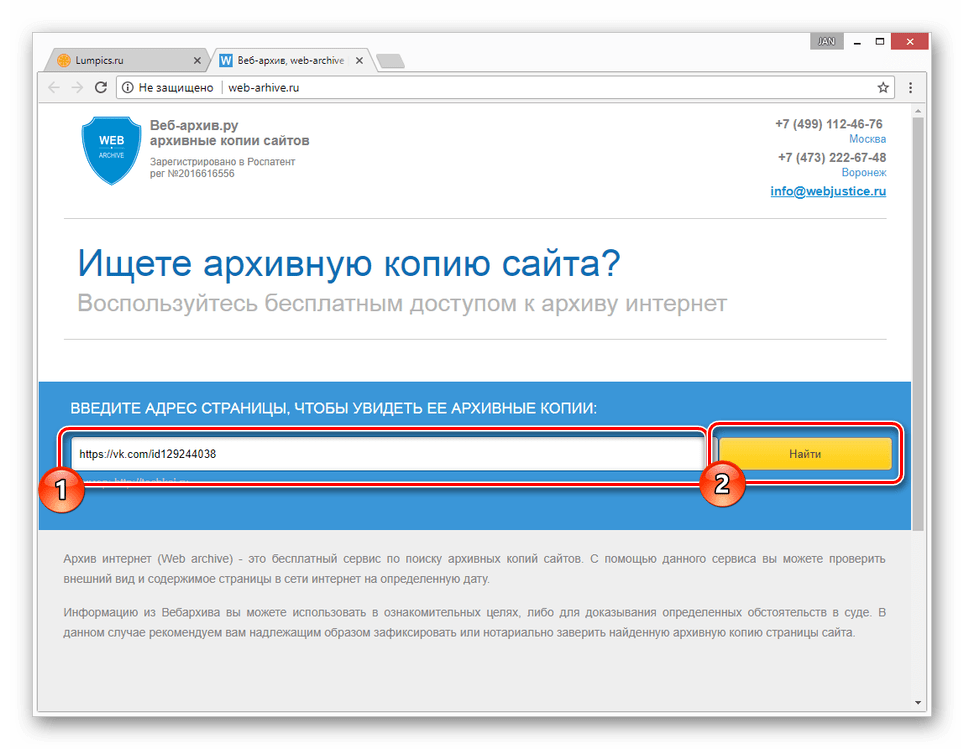Open a new browser tab
This screenshot has height=749, width=964.
[x=390, y=61]
